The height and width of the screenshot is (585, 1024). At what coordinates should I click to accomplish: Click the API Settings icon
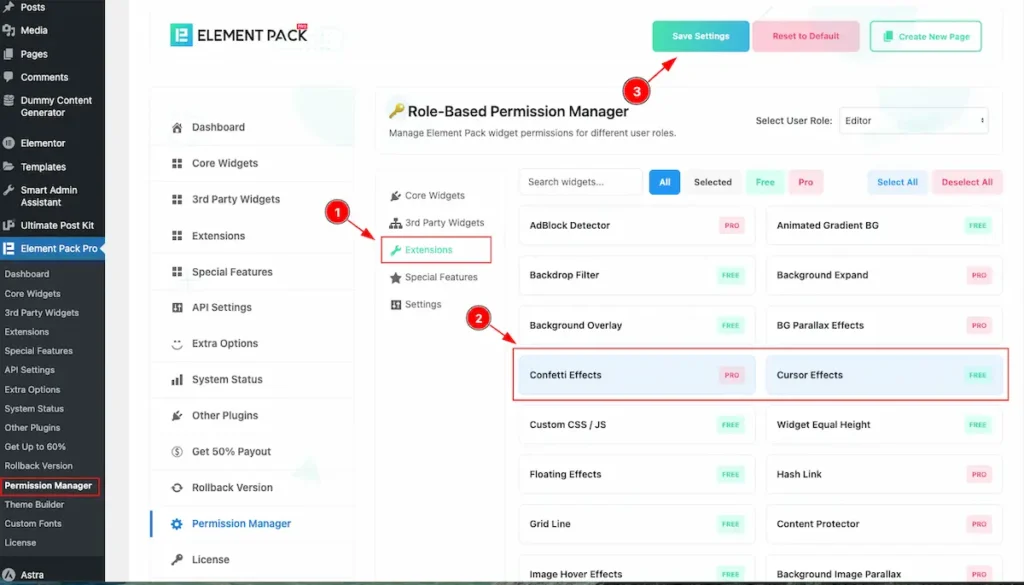click(x=177, y=308)
